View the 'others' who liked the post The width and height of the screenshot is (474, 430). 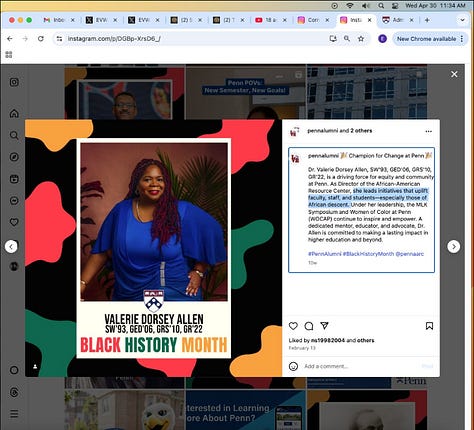tap(366, 340)
